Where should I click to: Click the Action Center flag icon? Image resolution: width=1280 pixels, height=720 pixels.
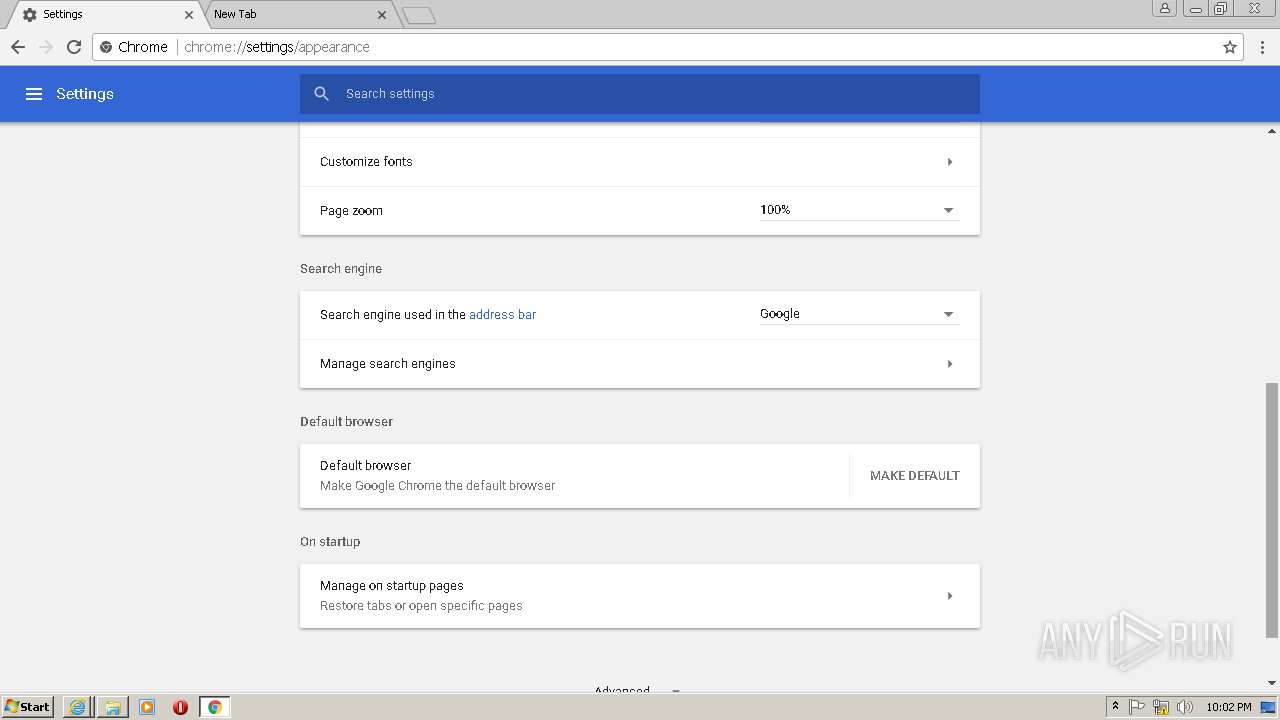click(x=1137, y=707)
